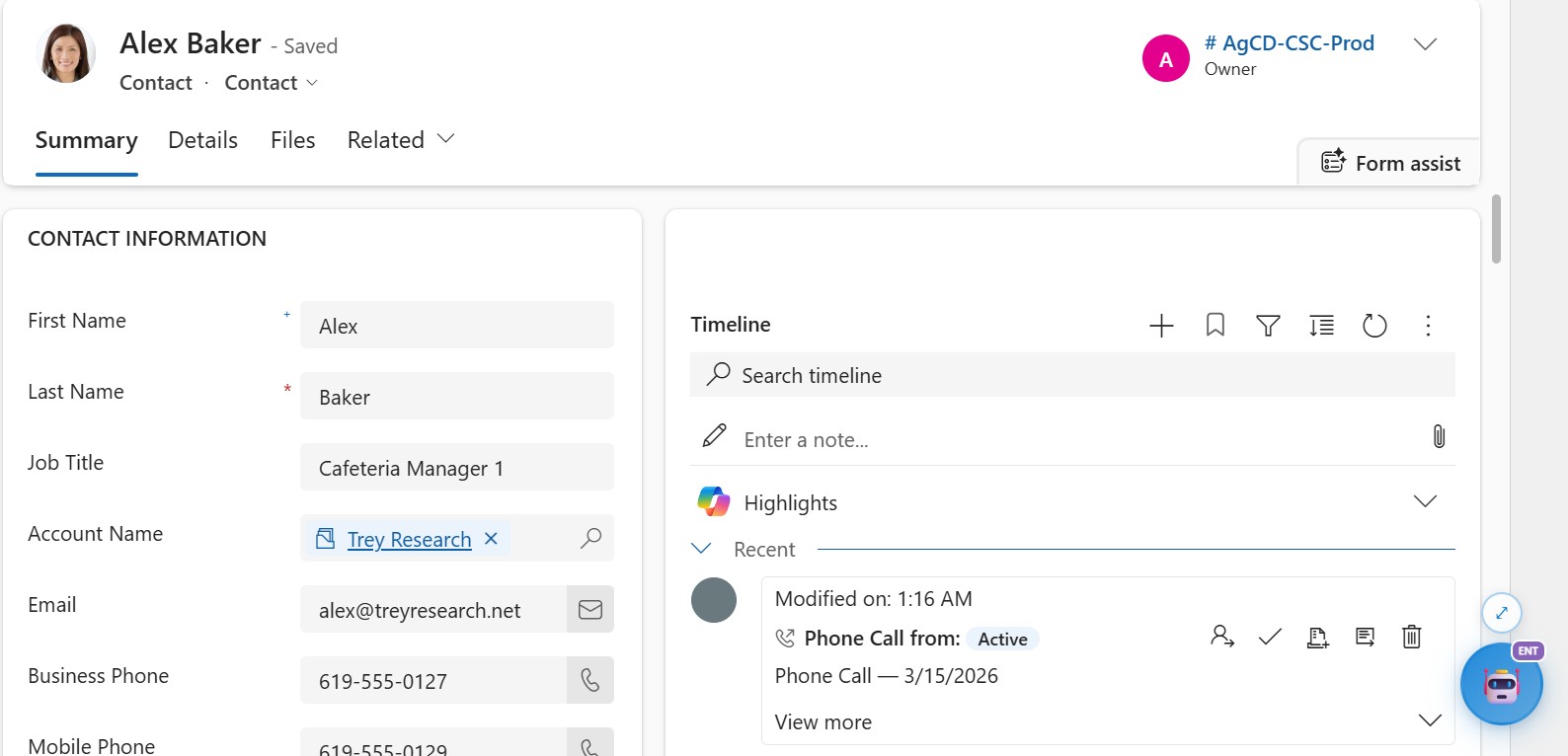Add a new timeline record with plus icon
1568x756 pixels.
(x=1161, y=326)
